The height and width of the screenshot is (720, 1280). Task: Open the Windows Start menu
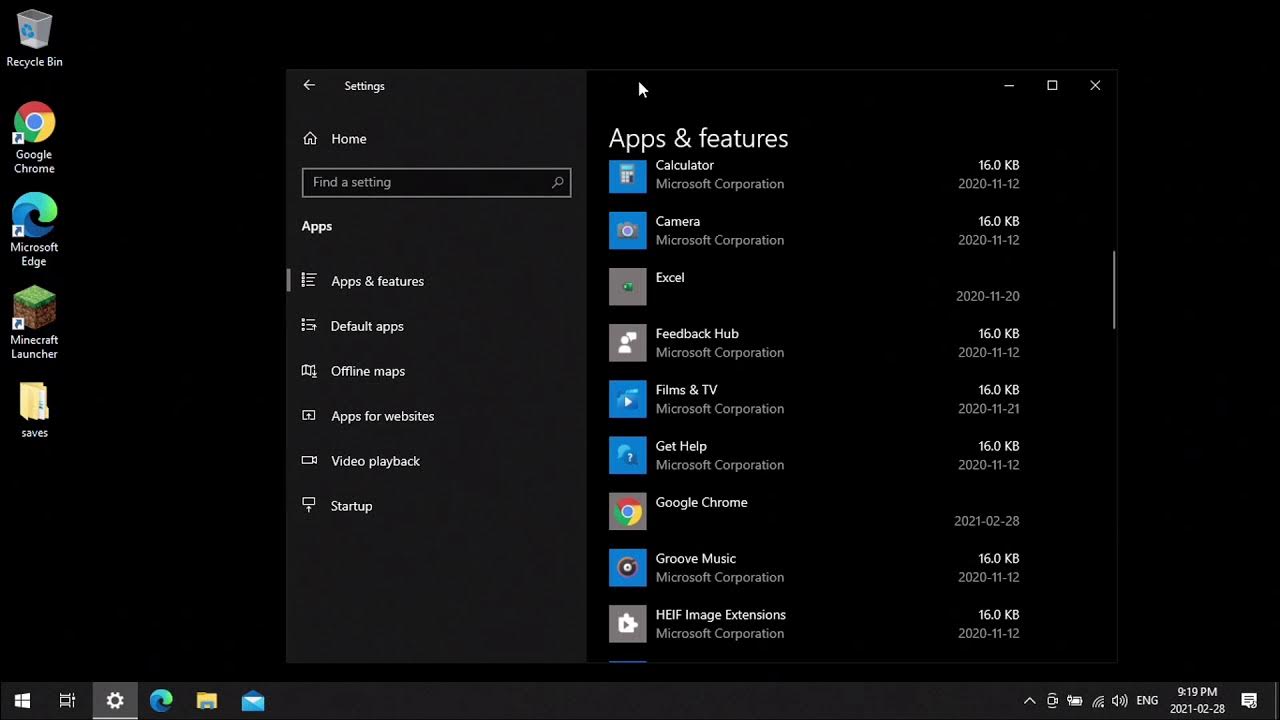point(22,701)
